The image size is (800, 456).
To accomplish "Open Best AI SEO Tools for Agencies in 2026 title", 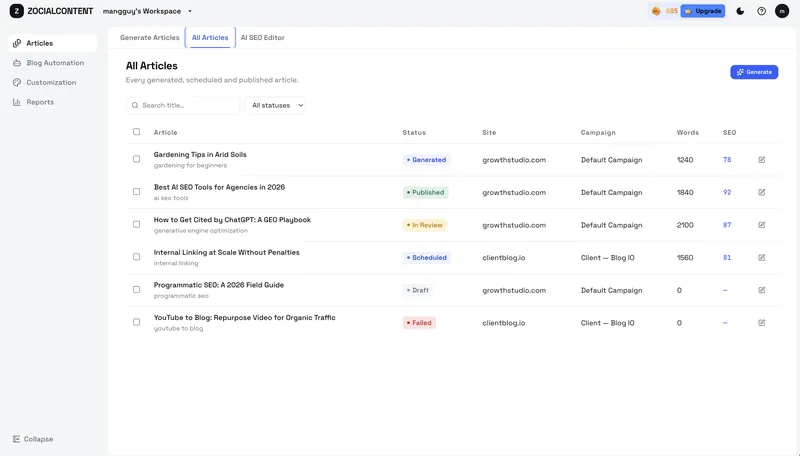I will [219, 187].
